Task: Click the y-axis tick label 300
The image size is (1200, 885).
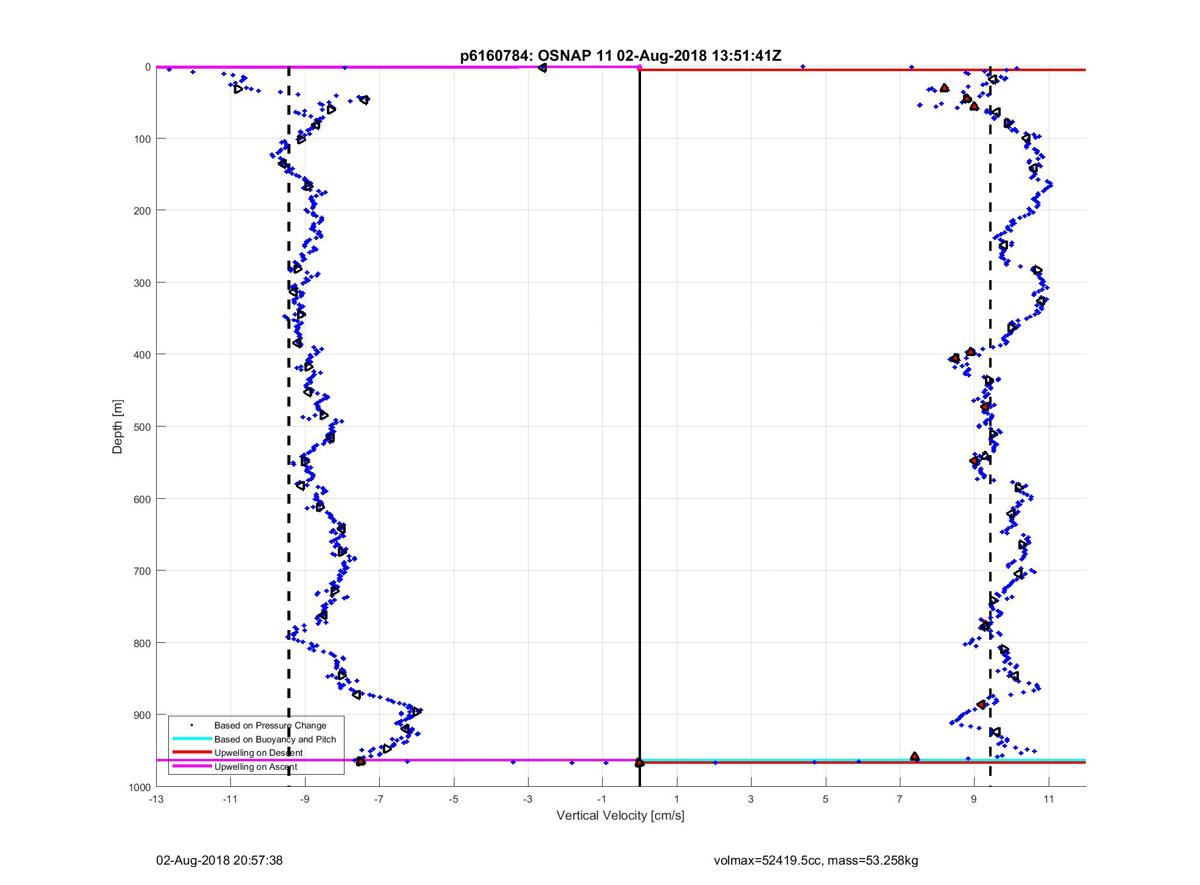Action: click(142, 282)
